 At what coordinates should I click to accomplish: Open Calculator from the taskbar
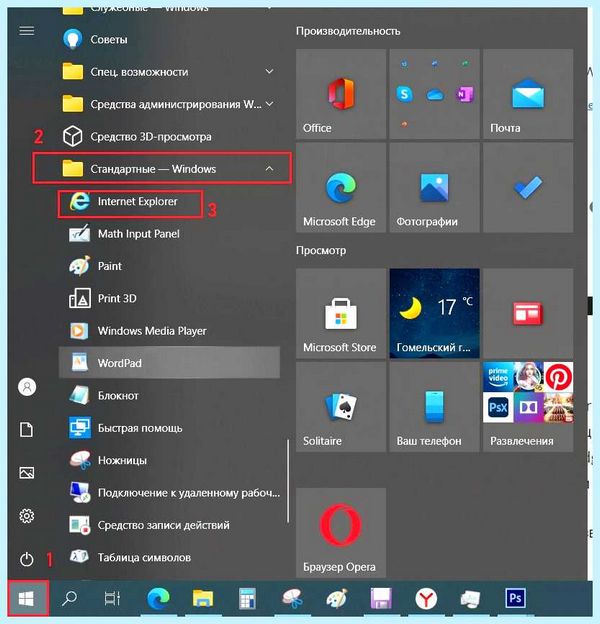tap(247, 598)
